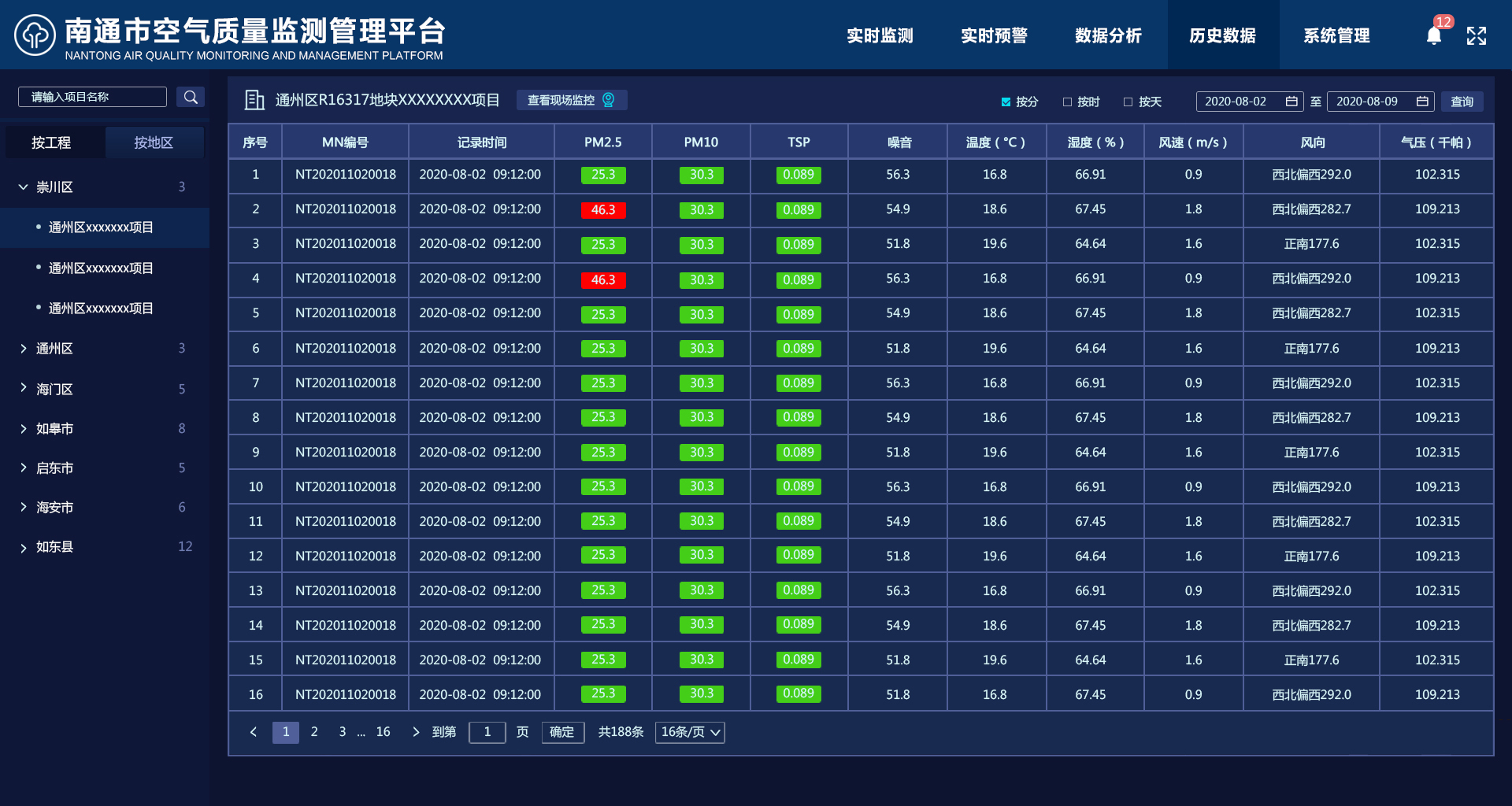This screenshot has width=1512, height=806.
Task: Click the 查看现场监控 button
Action: pyautogui.click(x=571, y=100)
